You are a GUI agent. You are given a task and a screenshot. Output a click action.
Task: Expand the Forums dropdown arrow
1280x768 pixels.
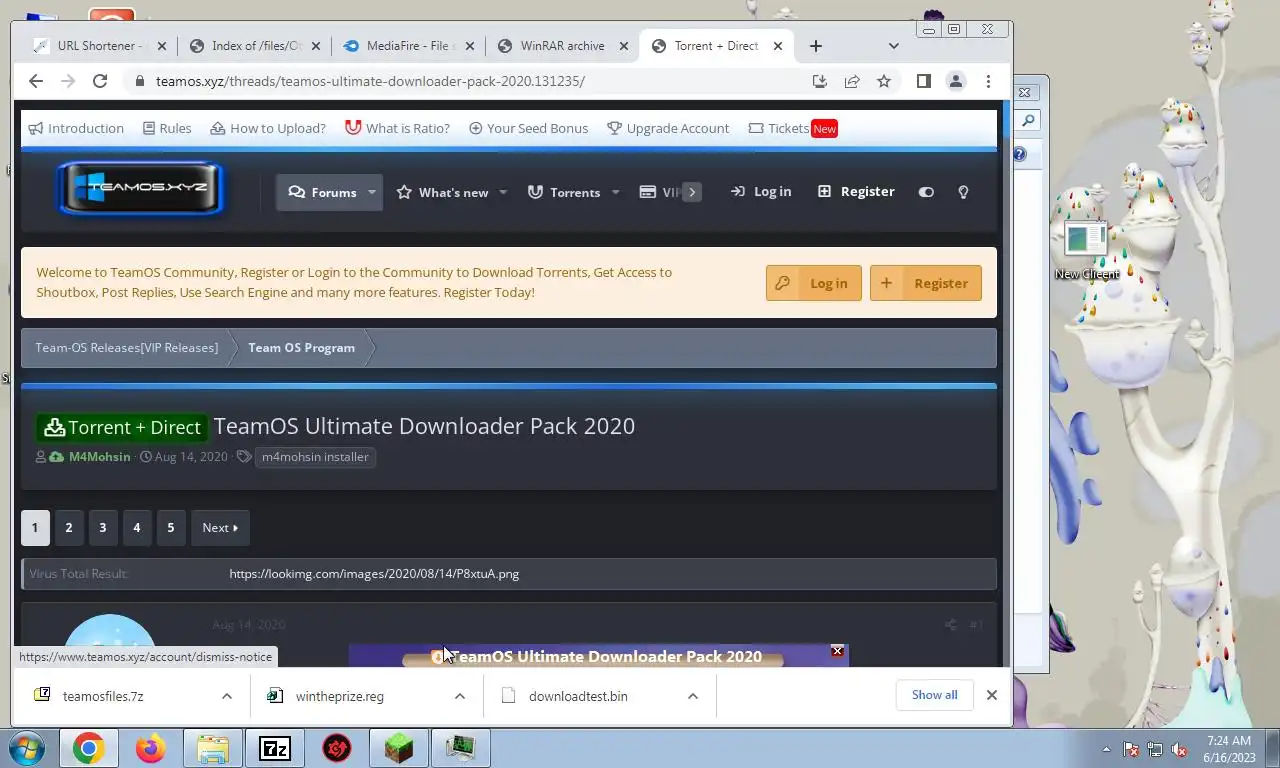tap(371, 192)
